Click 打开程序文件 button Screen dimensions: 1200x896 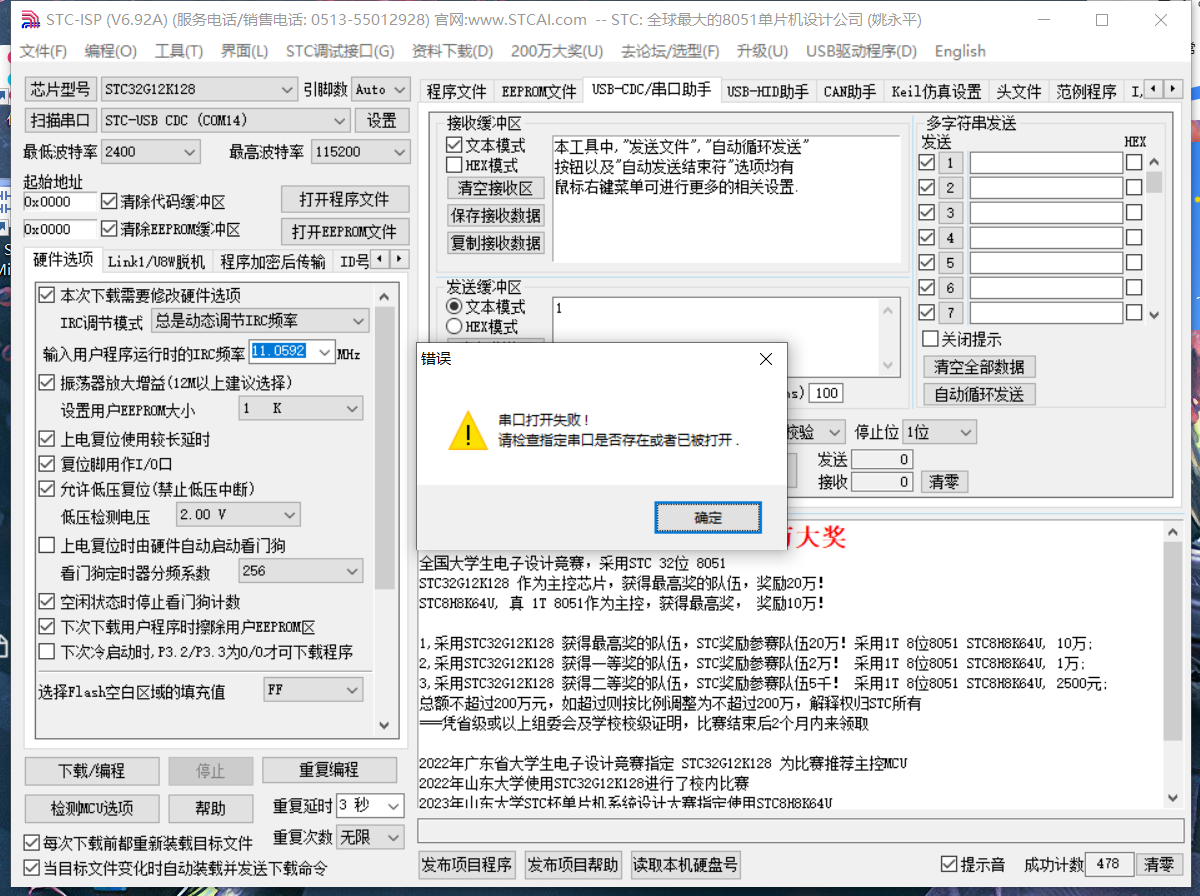pos(345,199)
